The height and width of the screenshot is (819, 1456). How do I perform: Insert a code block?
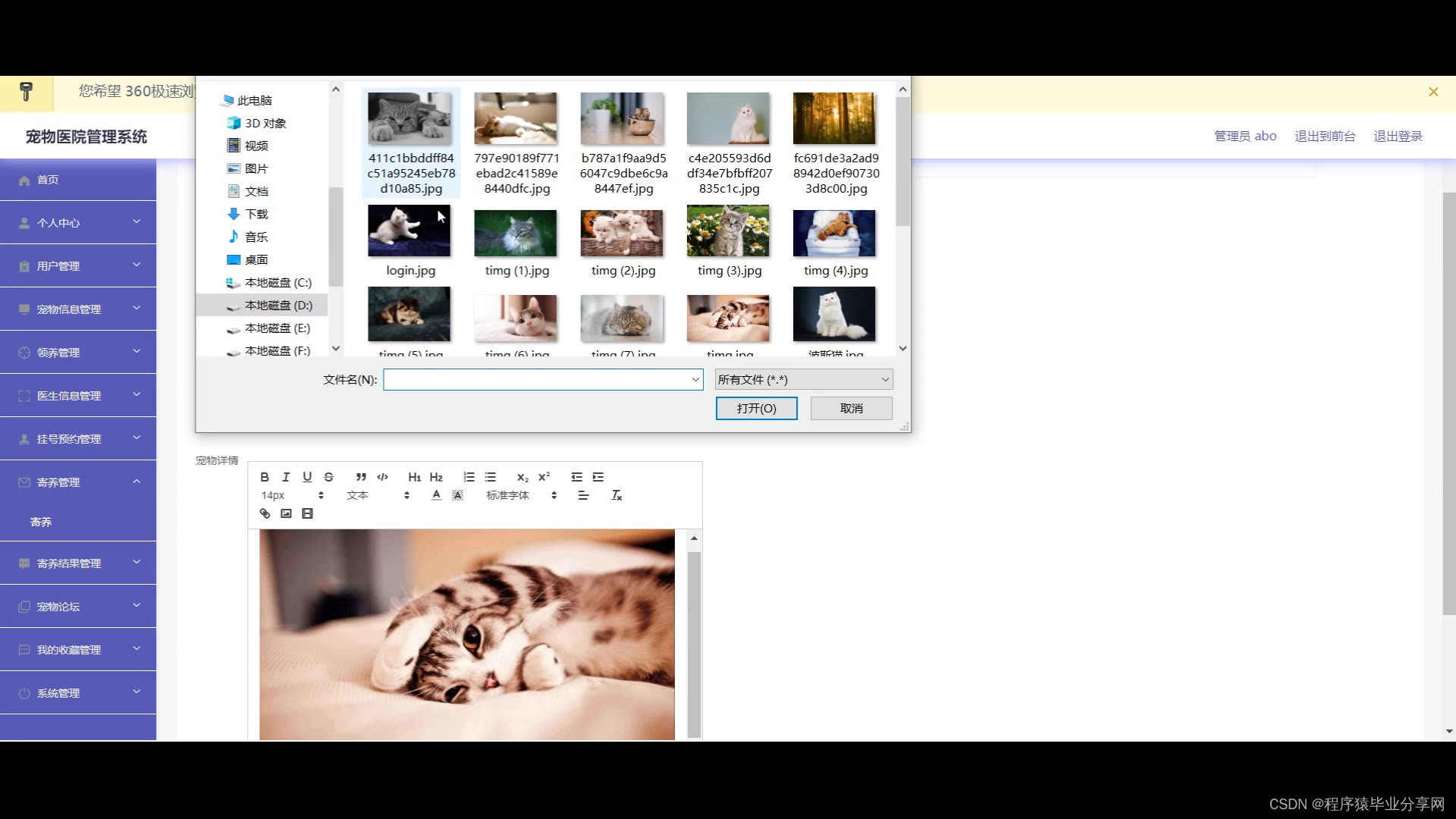click(382, 477)
